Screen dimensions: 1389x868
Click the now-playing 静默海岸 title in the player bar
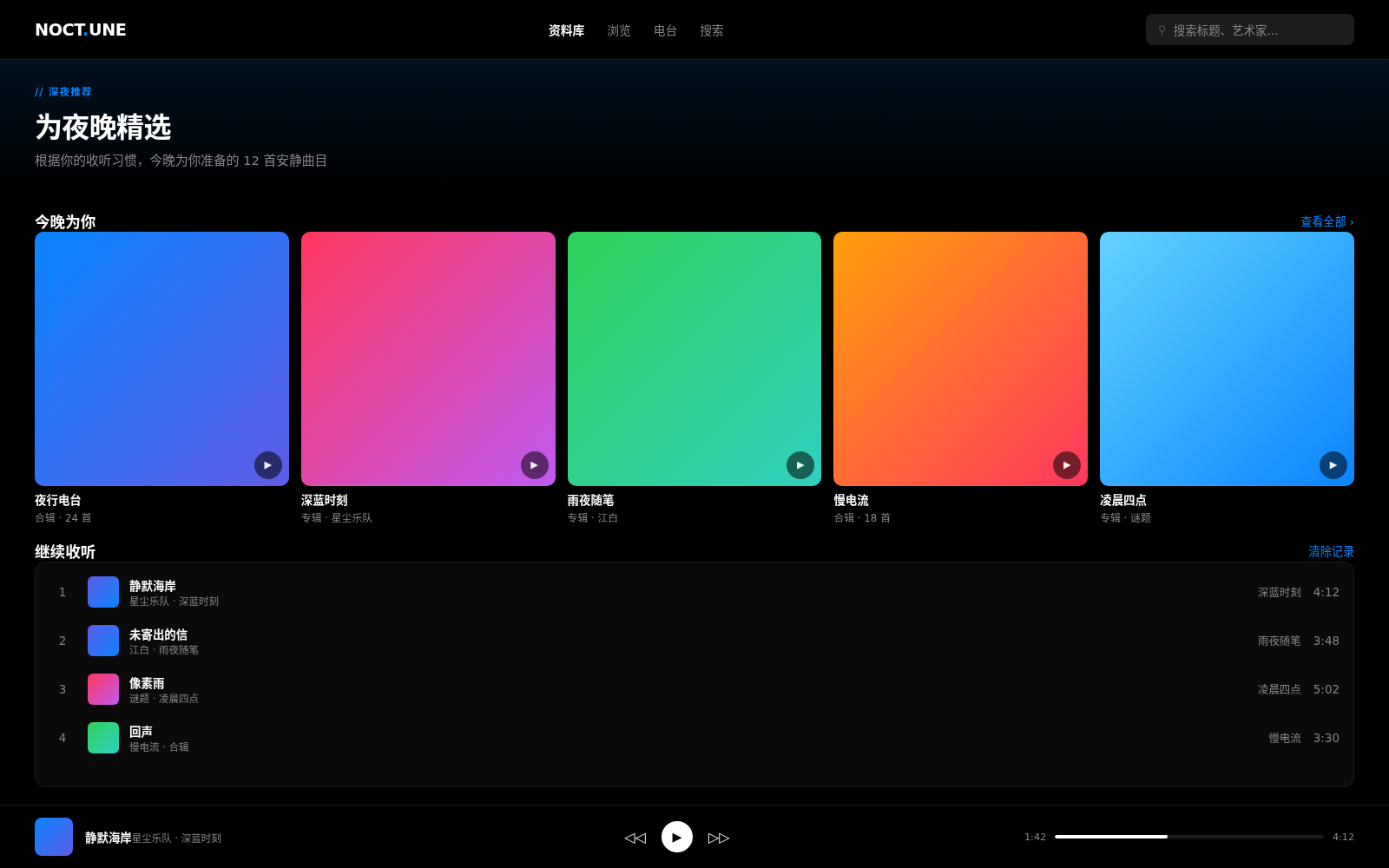[109, 838]
